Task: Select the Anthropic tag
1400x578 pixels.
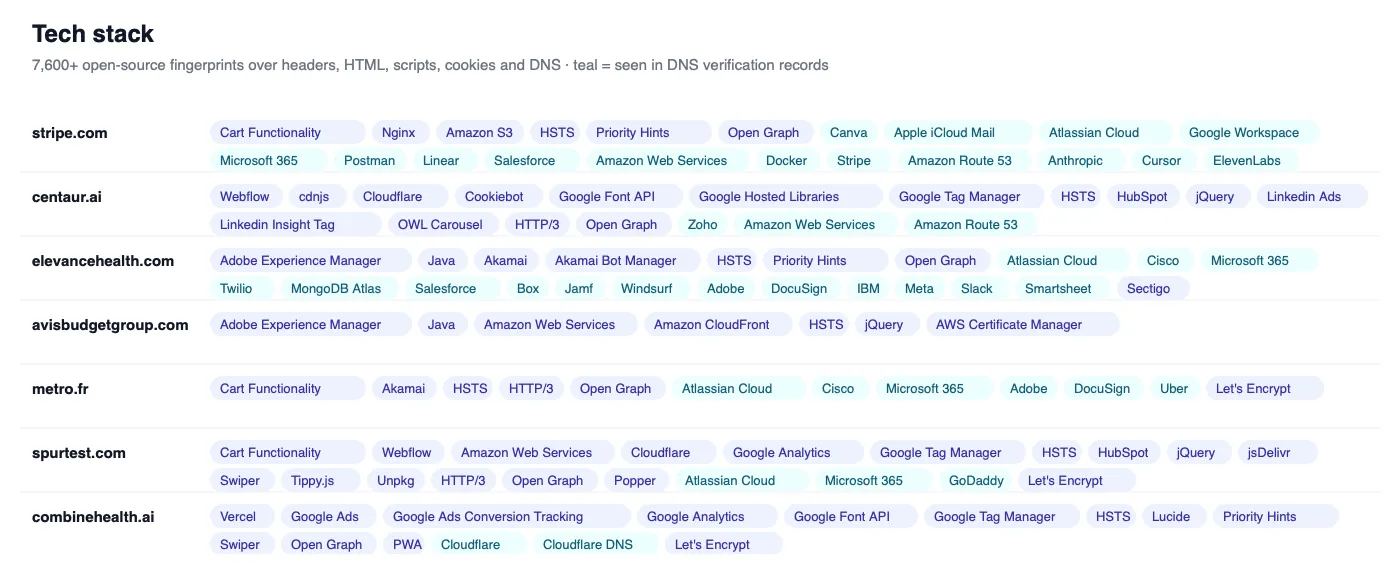Action: coord(1081,161)
